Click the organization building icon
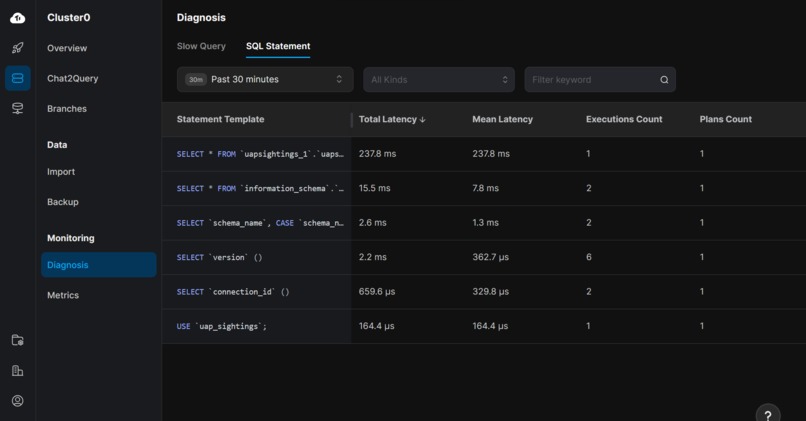The width and height of the screenshot is (806, 421). pos(18,371)
